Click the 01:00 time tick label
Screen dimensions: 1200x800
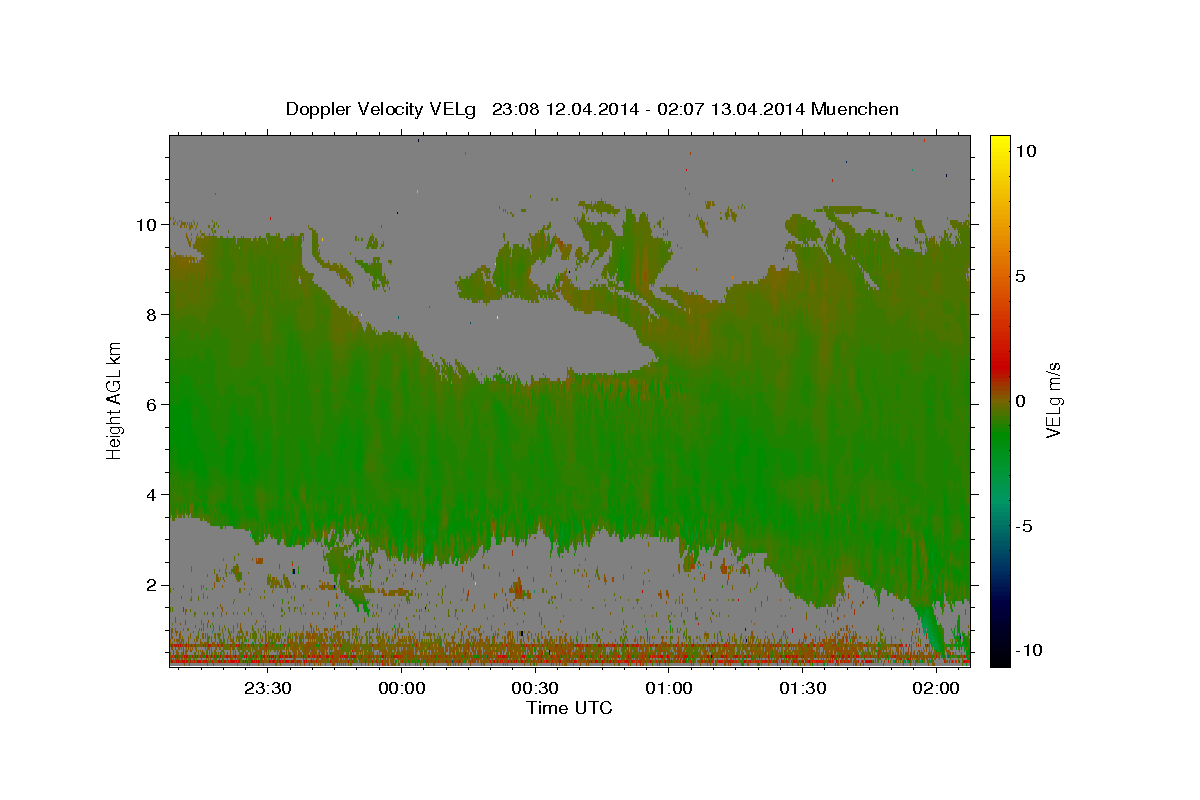669,688
